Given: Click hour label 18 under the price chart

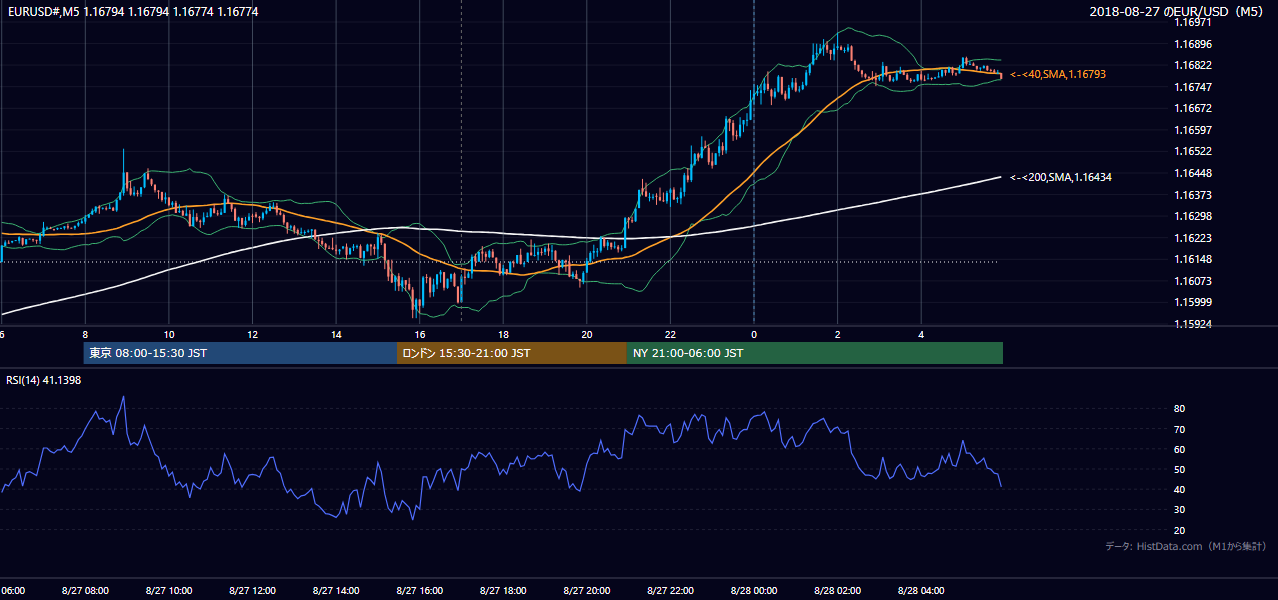Looking at the screenshot, I should [x=503, y=335].
